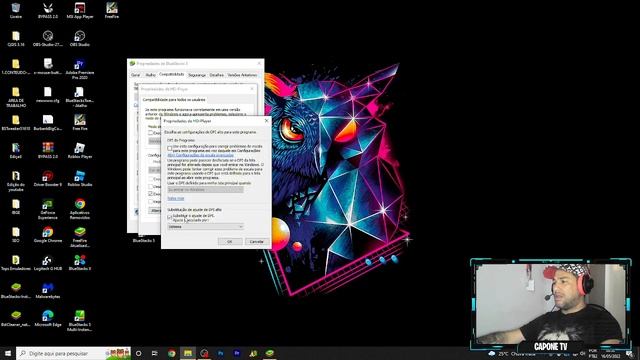Select the BlueStacks 5 Multi-Instance icon

(x=80, y=321)
